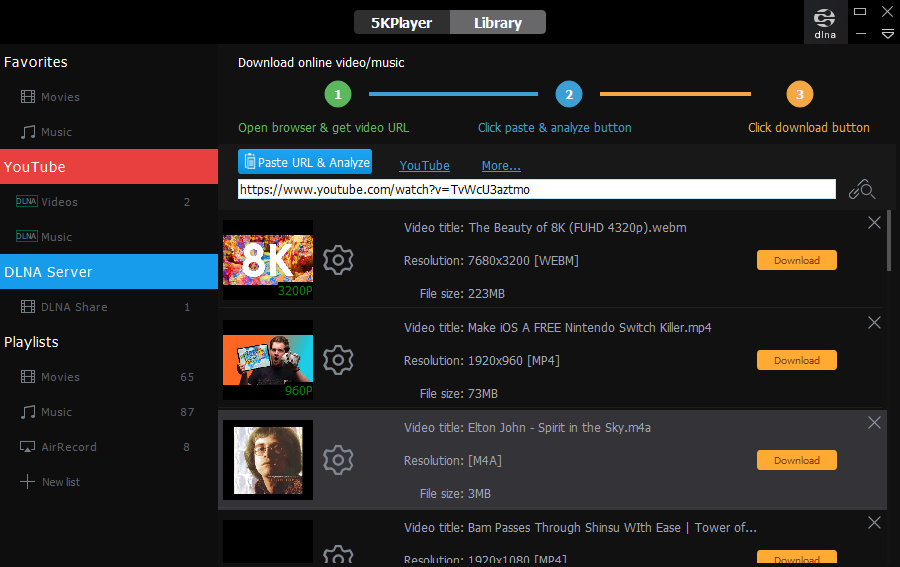This screenshot has width=900, height=567.
Task: Open settings gear for Bam Passes Through Shinsu video
Action: pos(338,554)
